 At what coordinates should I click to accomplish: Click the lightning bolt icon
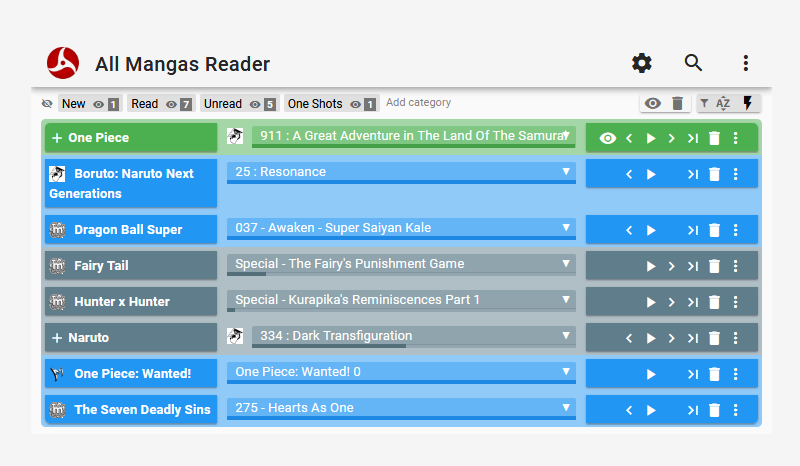[x=747, y=103]
